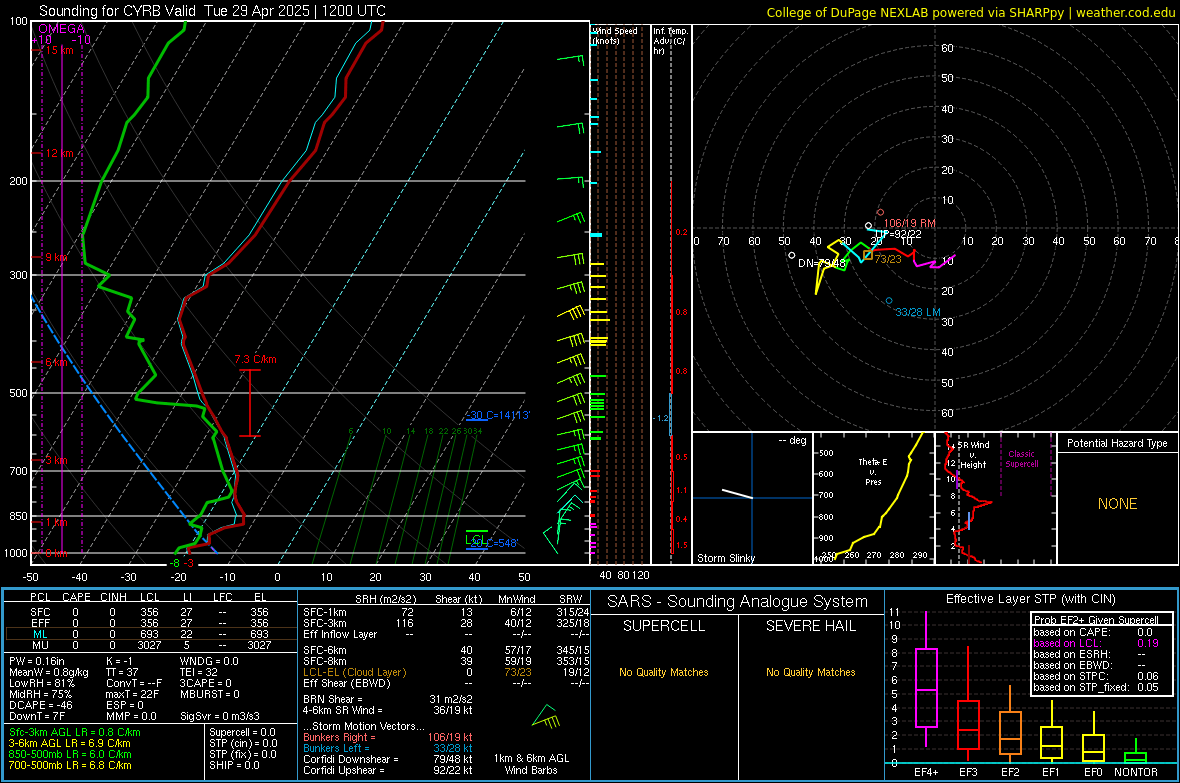Click the TT = 37 value

point(122,672)
